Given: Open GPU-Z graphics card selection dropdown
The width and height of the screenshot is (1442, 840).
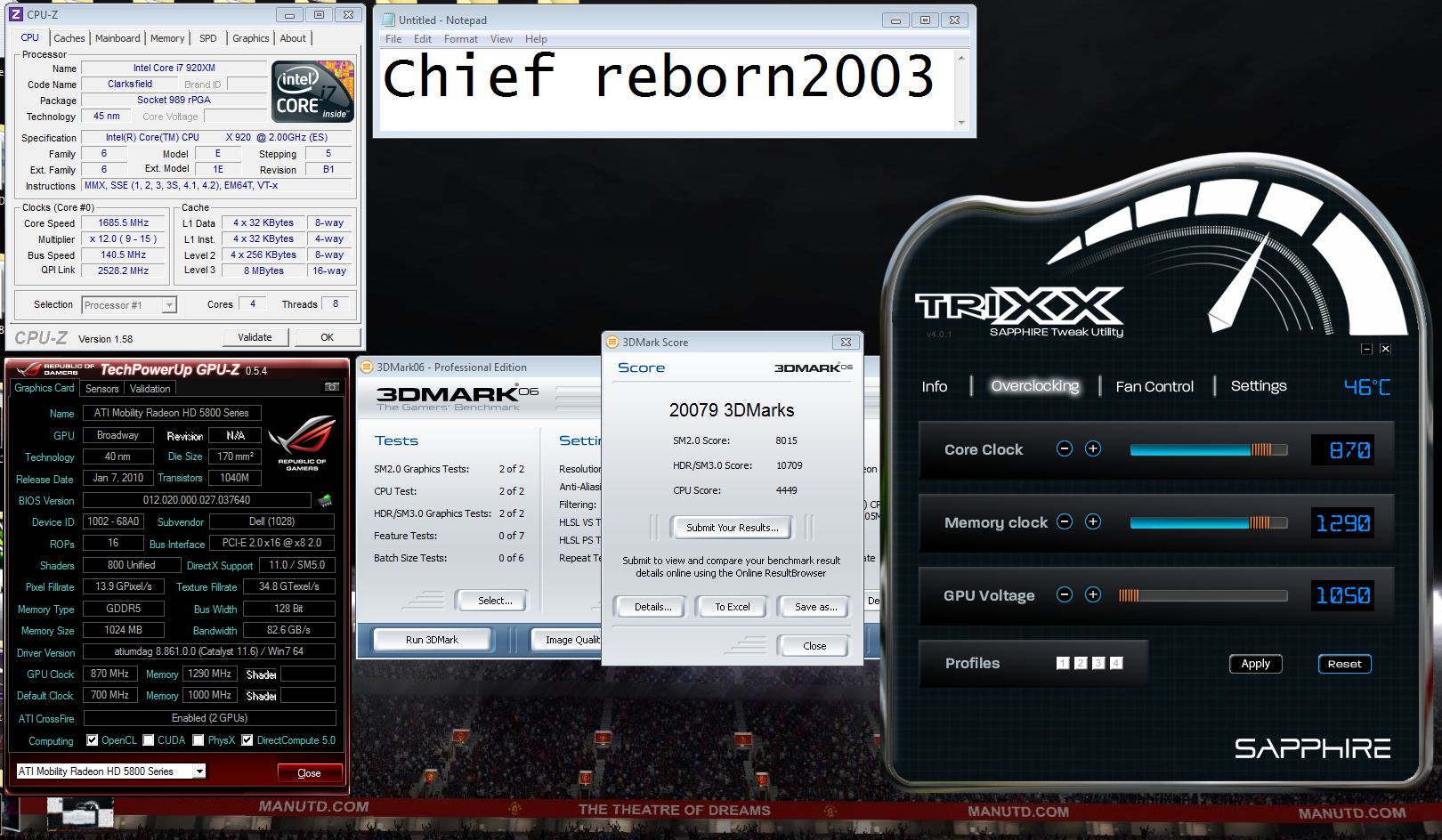Looking at the screenshot, I should tap(199, 771).
